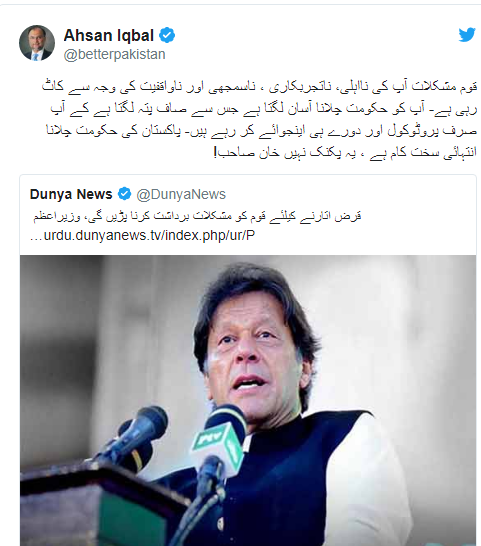This screenshot has height=546, width=481.
Task: Click the green PTV microphone in photo
Action: click(x=218, y=442)
